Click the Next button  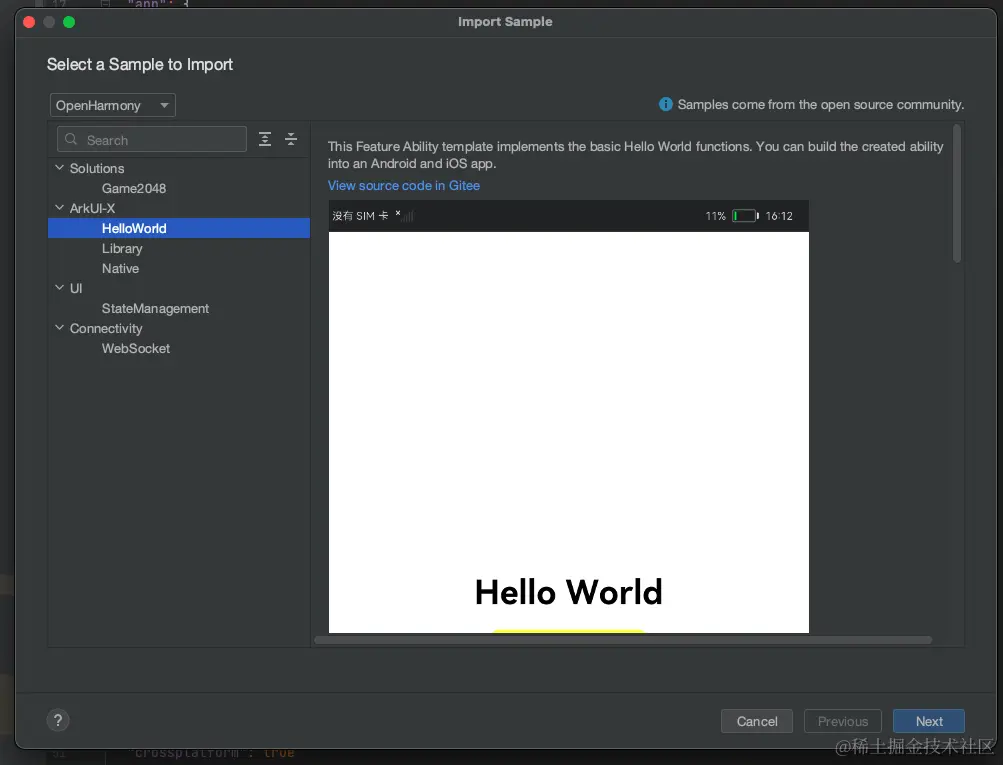point(929,722)
